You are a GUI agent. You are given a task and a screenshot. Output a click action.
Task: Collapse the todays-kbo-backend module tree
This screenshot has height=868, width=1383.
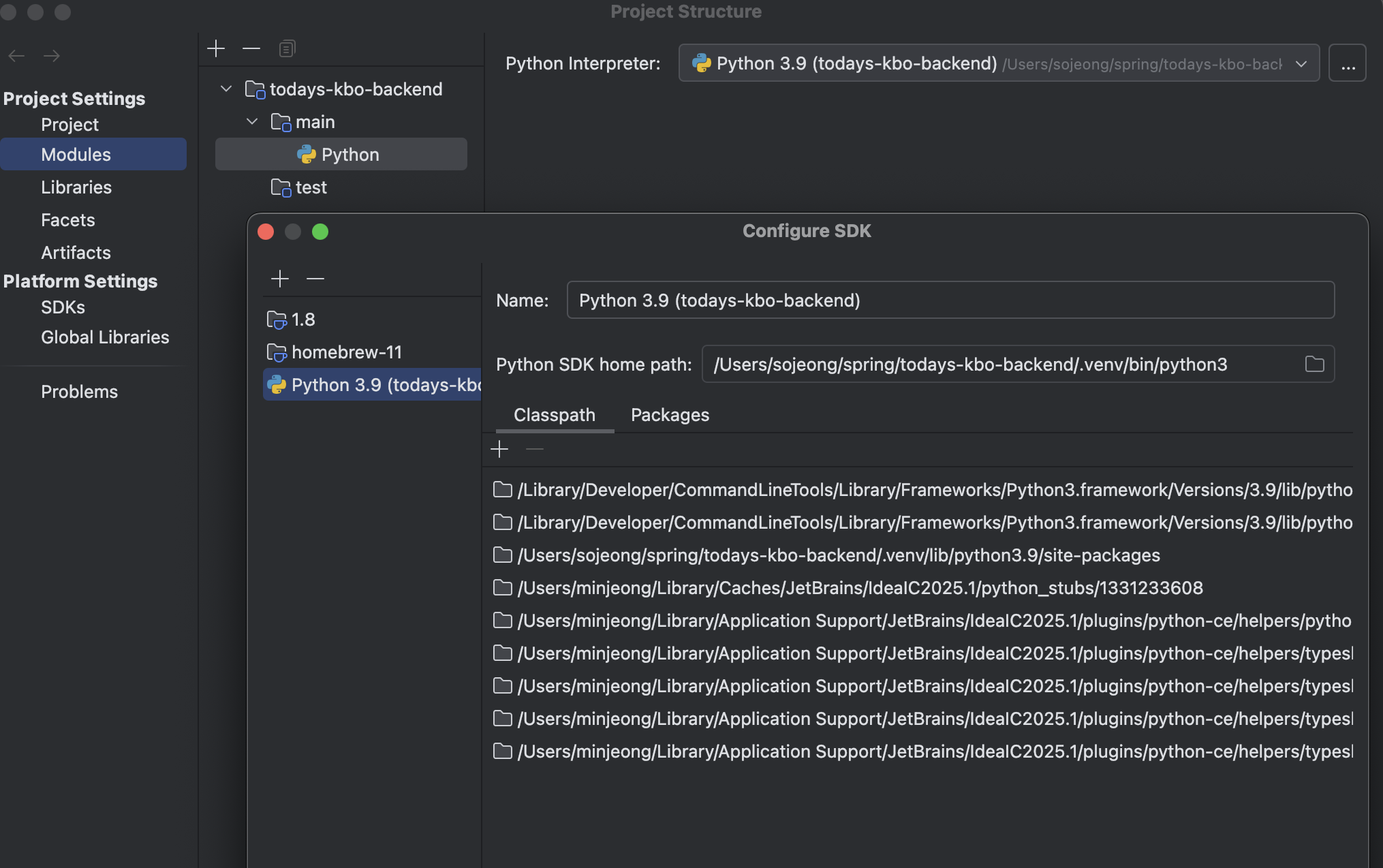tap(226, 89)
